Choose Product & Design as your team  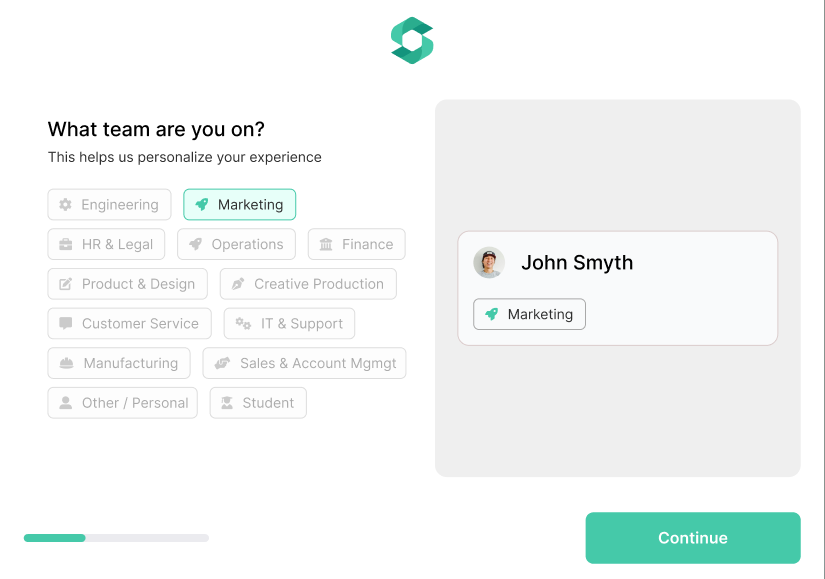click(x=127, y=284)
